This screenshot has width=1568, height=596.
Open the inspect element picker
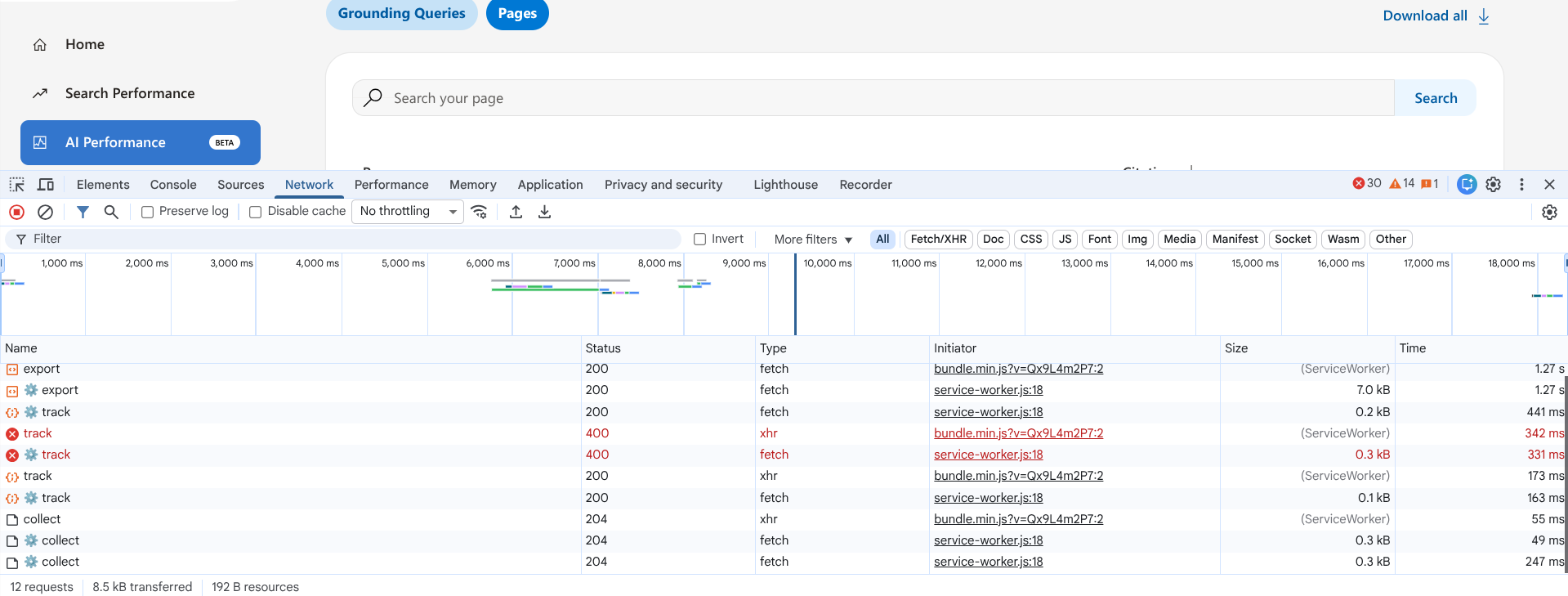click(16, 185)
